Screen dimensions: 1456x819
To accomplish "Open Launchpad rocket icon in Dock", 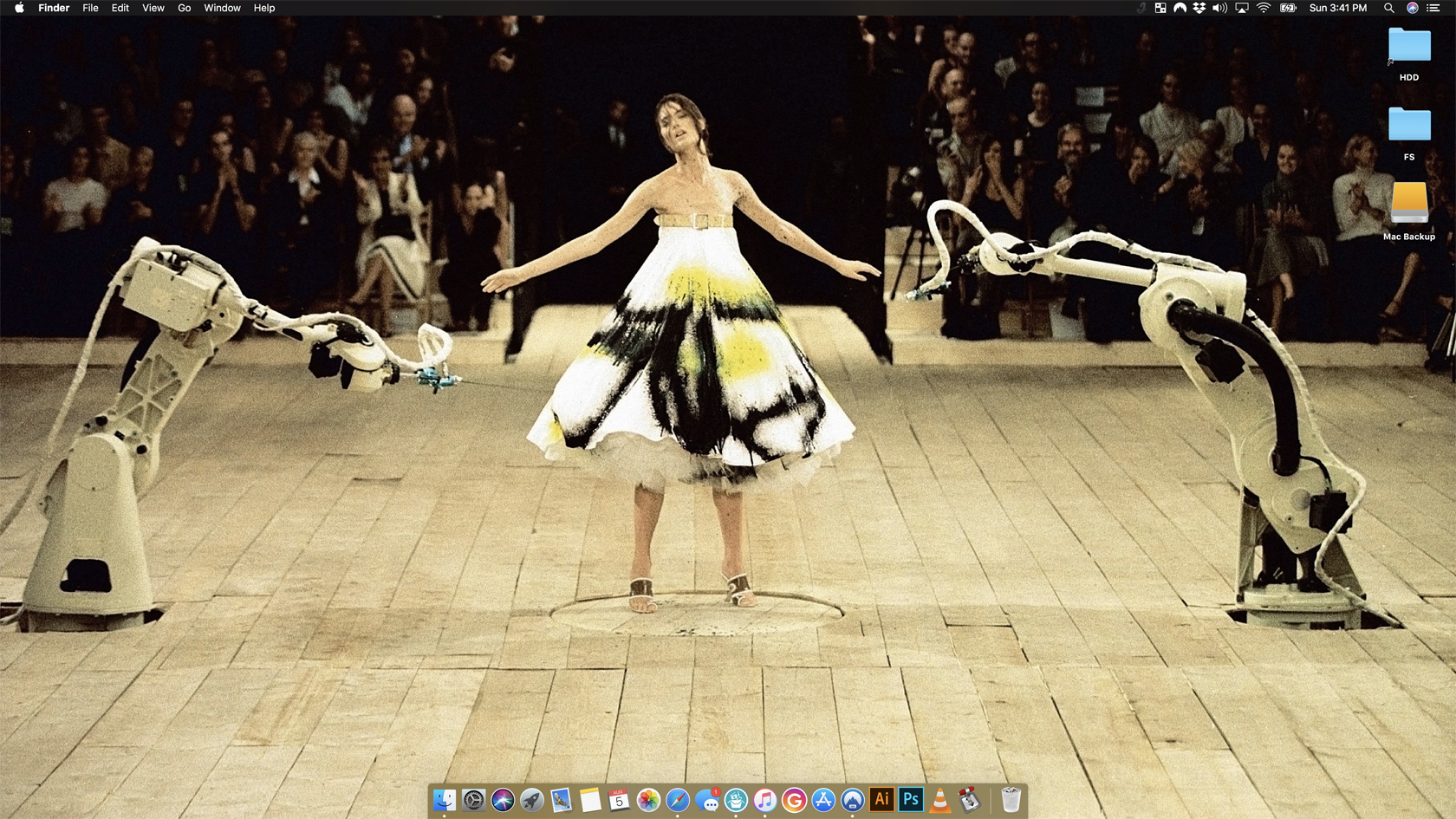I will (x=532, y=800).
